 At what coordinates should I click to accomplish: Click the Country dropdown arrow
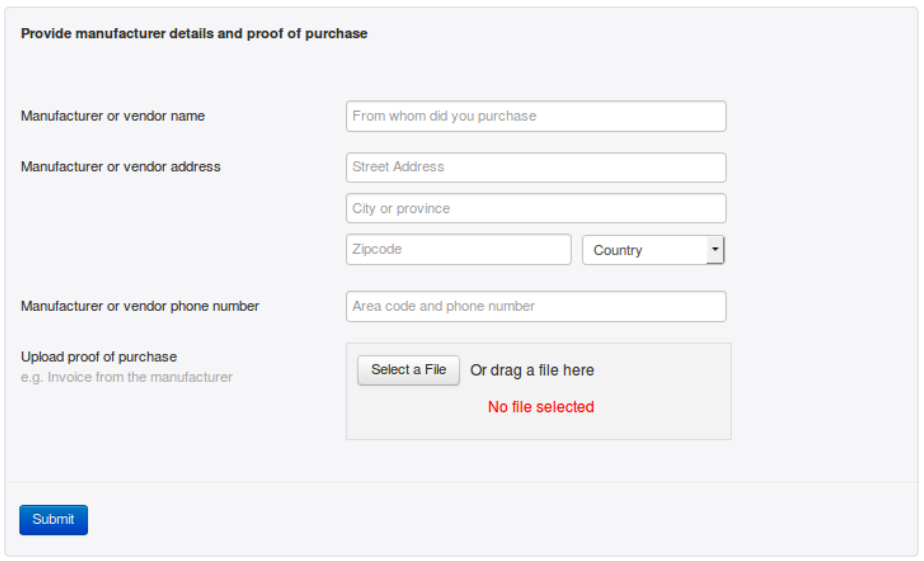[x=715, y=250]
